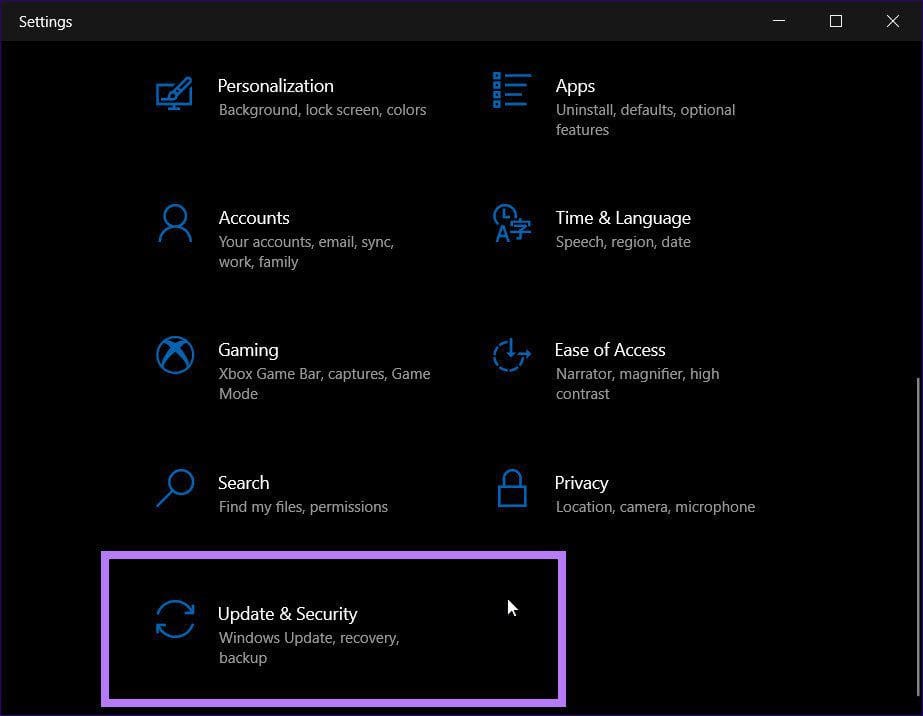This screenshot has width=923, height=716.
Task: Open the Privacy settings title
Action: pyautogui.click(x=582, y=483)
